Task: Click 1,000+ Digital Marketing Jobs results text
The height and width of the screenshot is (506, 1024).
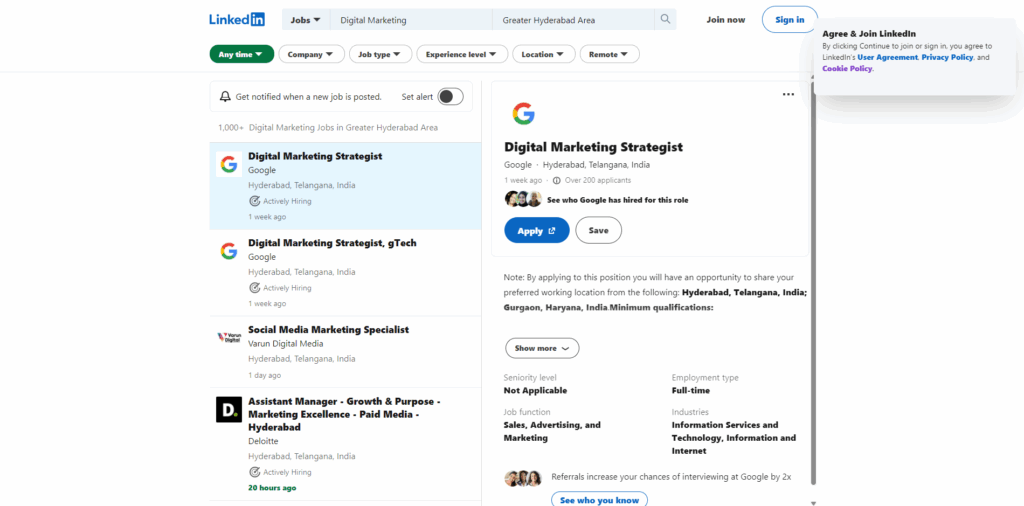Action: tap(328, 127)
